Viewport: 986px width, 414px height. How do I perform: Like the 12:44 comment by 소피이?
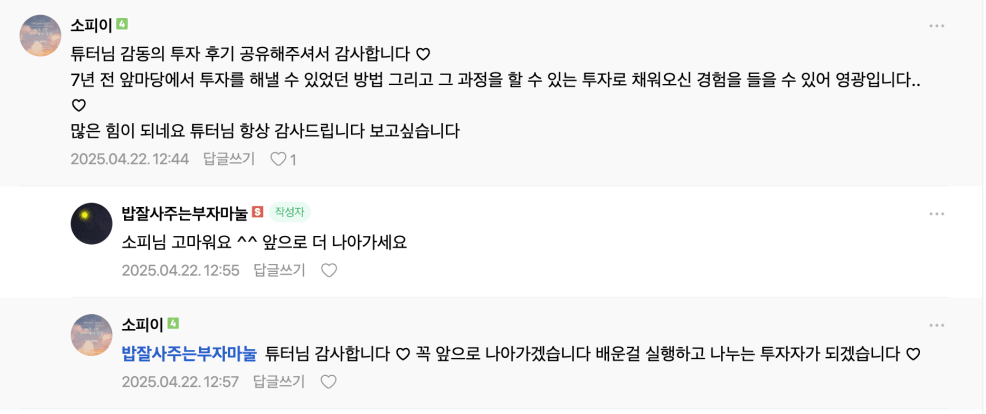279,159
